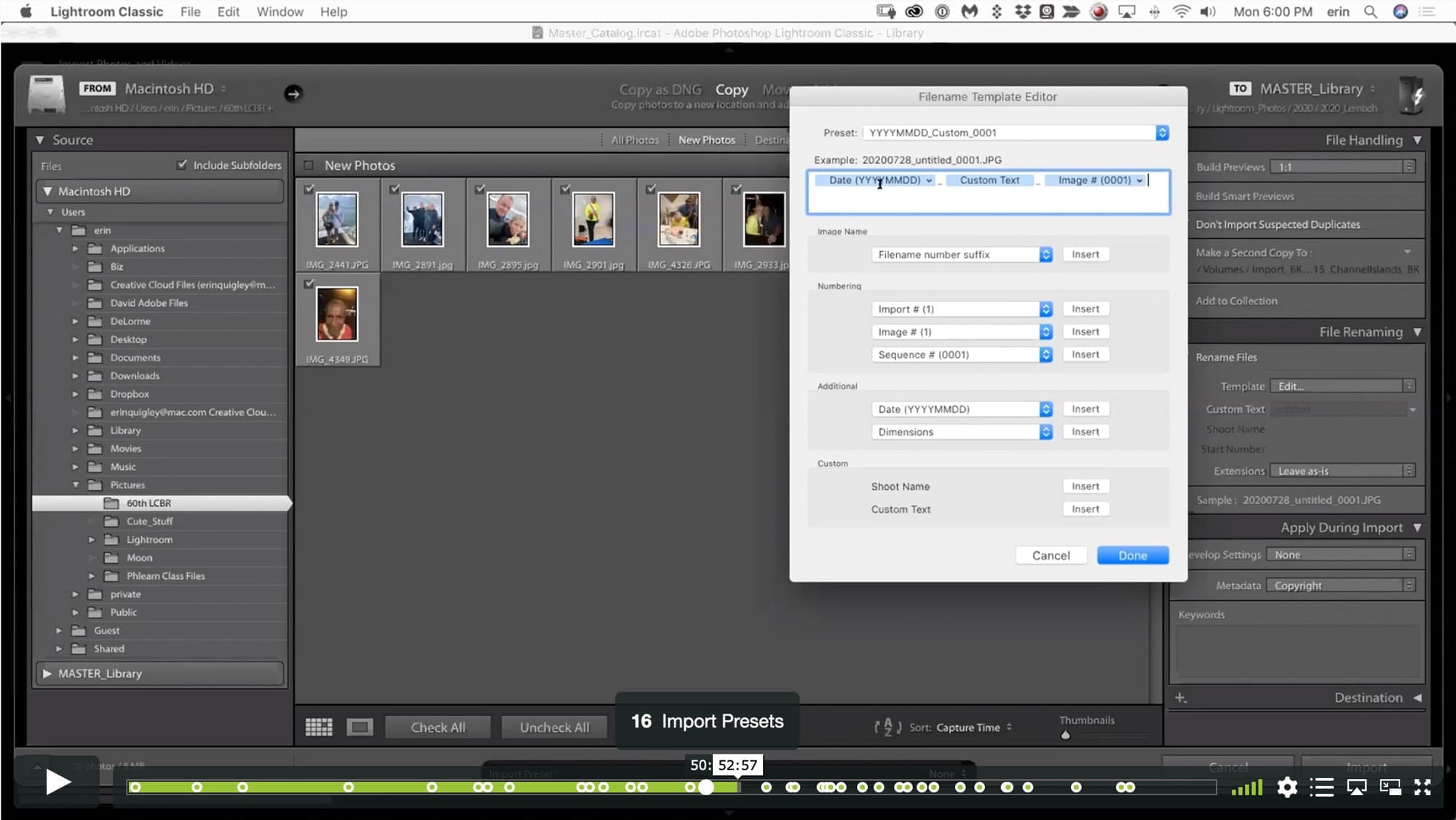Click the AirPlay icon in video player

click(1356, 787)
